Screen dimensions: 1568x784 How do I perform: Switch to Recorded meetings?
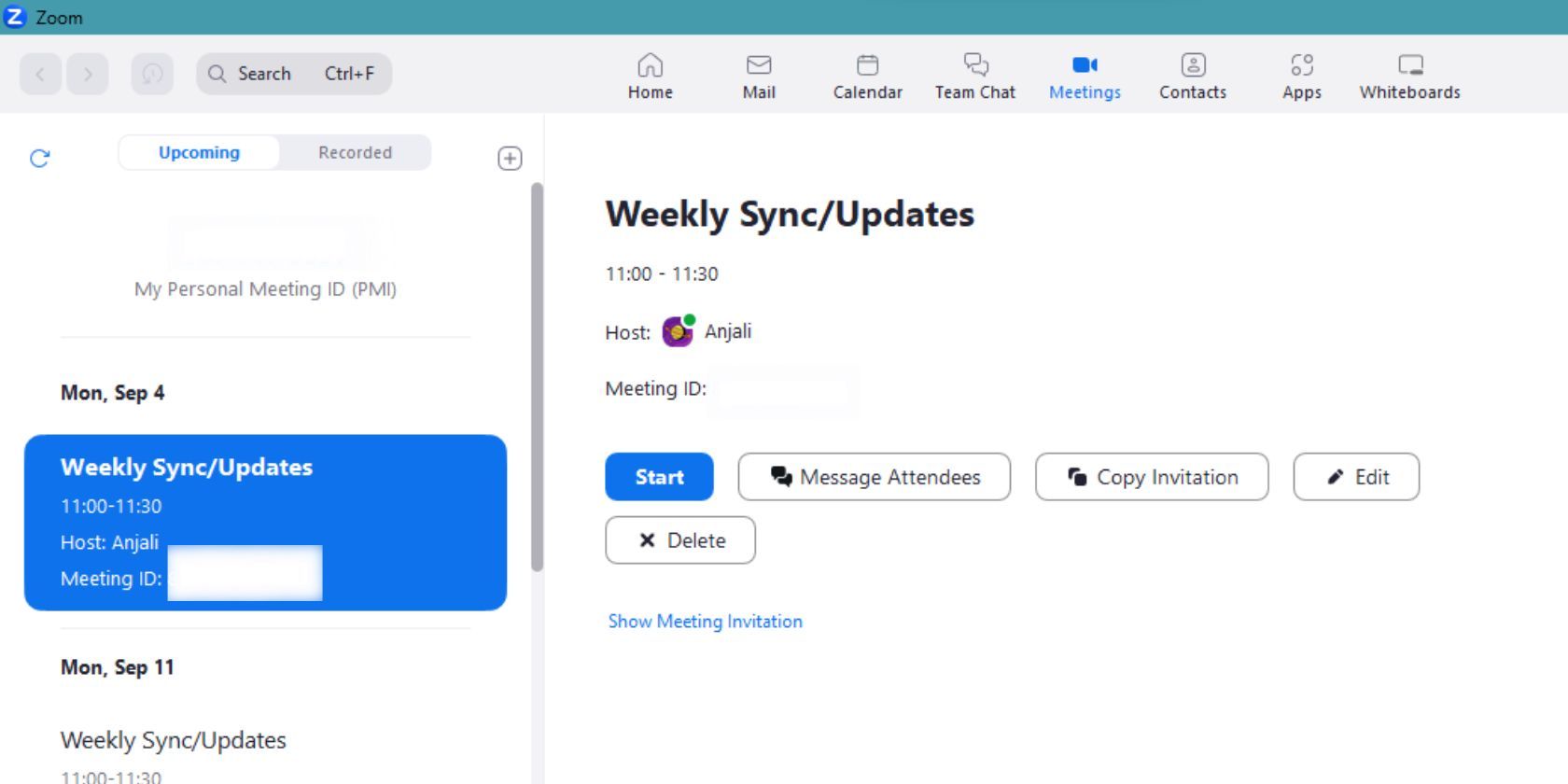click(355, 152)
